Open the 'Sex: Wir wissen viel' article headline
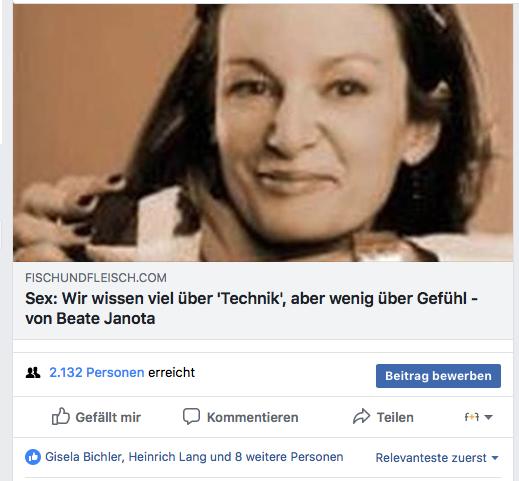The image size is (519, 481). [252, 308]
